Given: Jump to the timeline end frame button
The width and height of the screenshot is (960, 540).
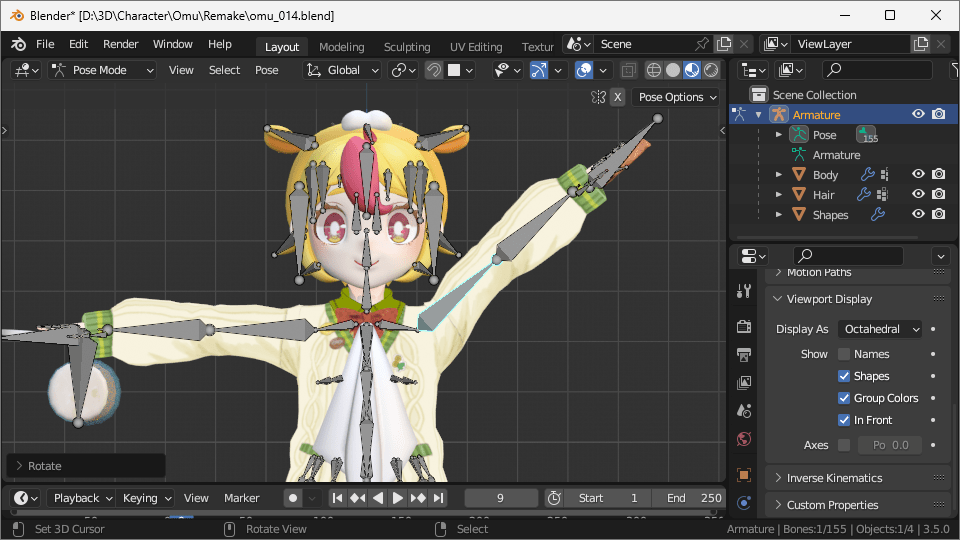Looking at the screenshot, I should point(438,498).
